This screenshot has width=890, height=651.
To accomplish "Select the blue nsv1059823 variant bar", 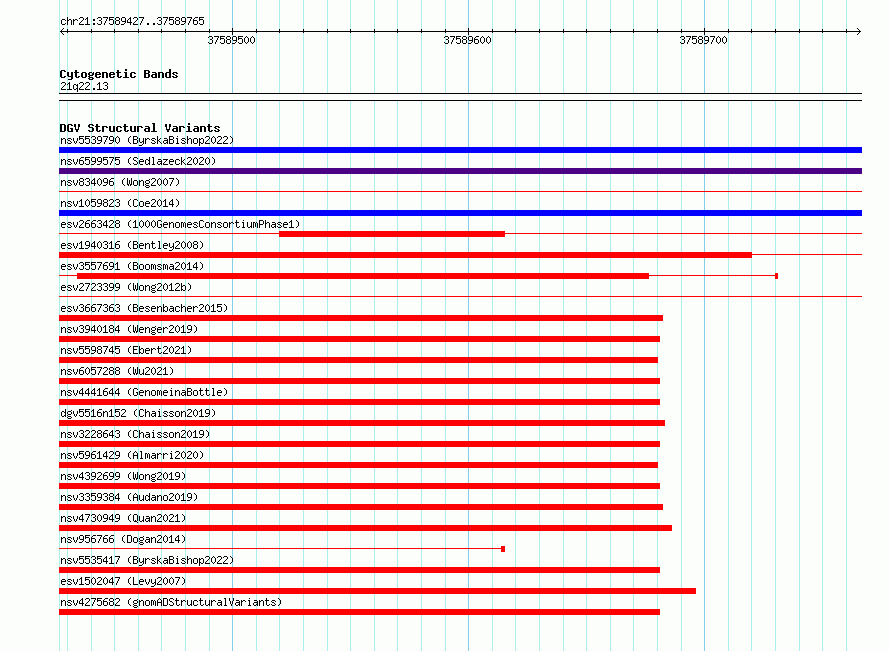I will click(x=460, y=213).
